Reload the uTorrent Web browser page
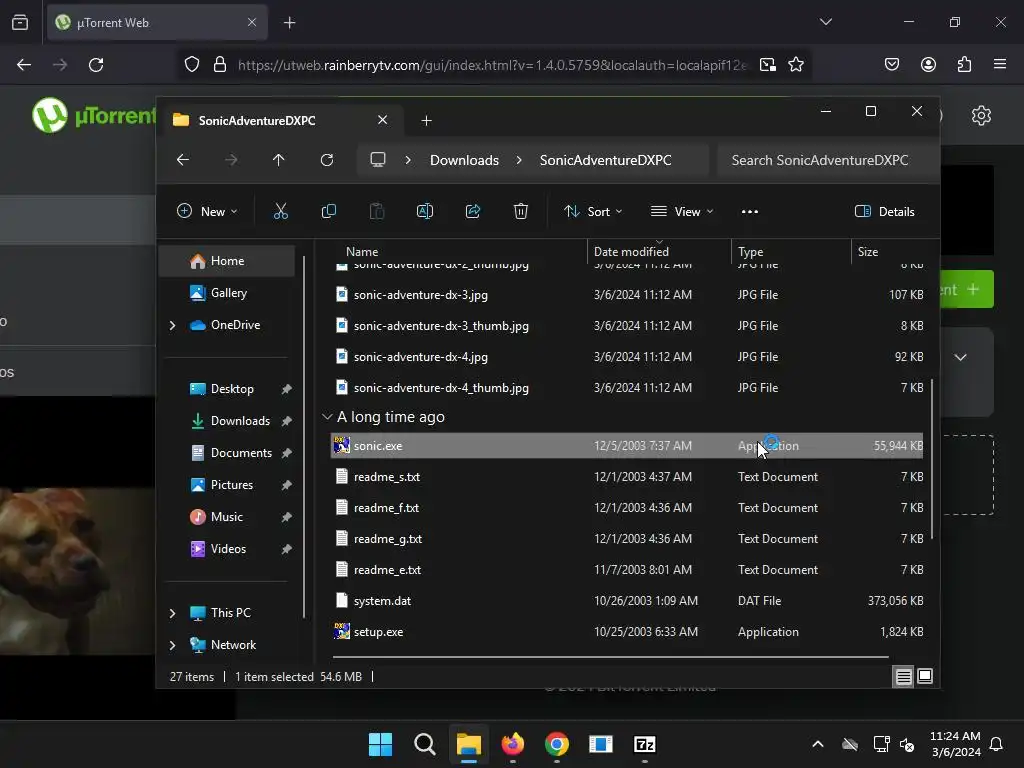The image size is (1024, 768). (x=96, y=65)
